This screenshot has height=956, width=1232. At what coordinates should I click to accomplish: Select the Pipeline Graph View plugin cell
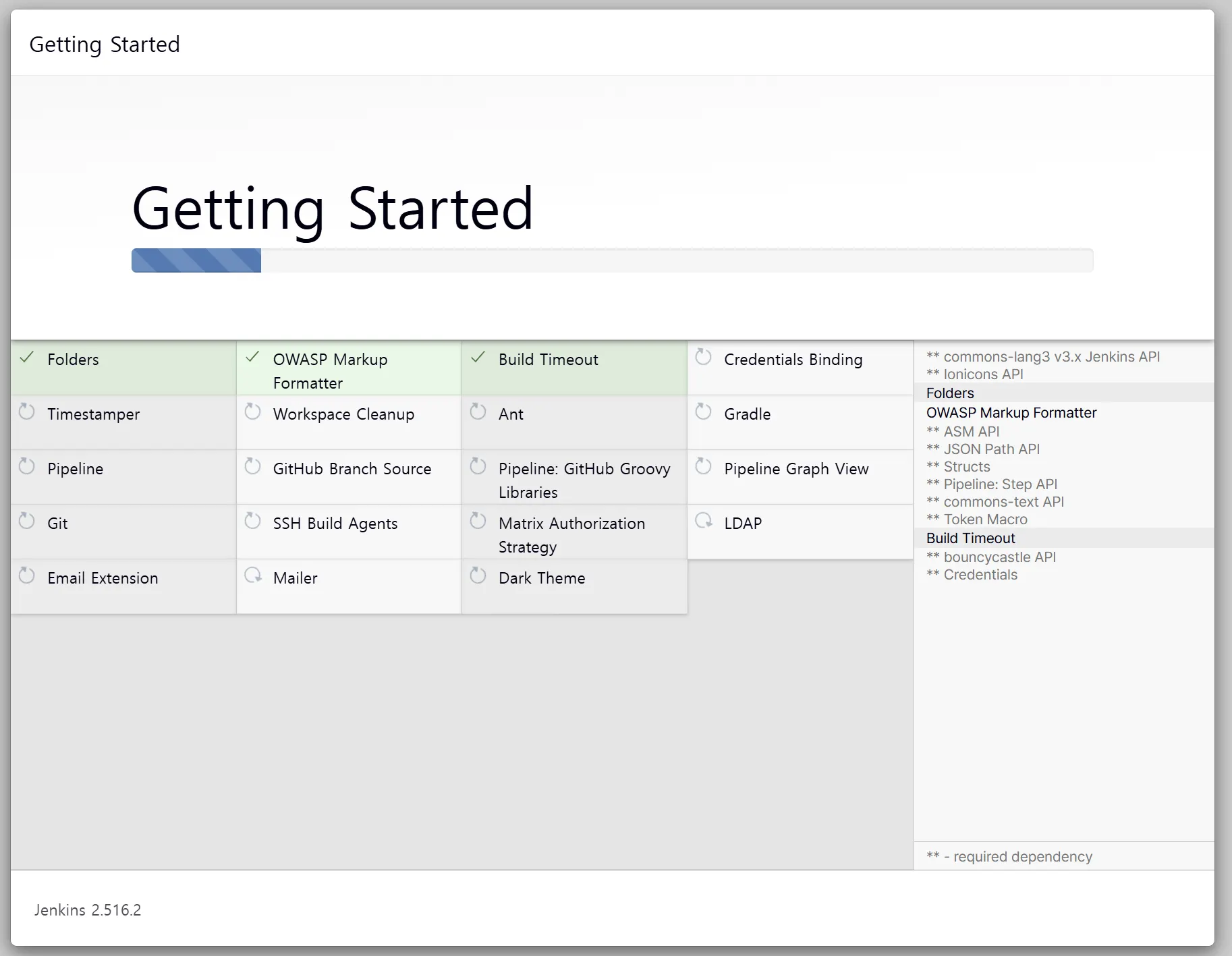pos(800,477)
